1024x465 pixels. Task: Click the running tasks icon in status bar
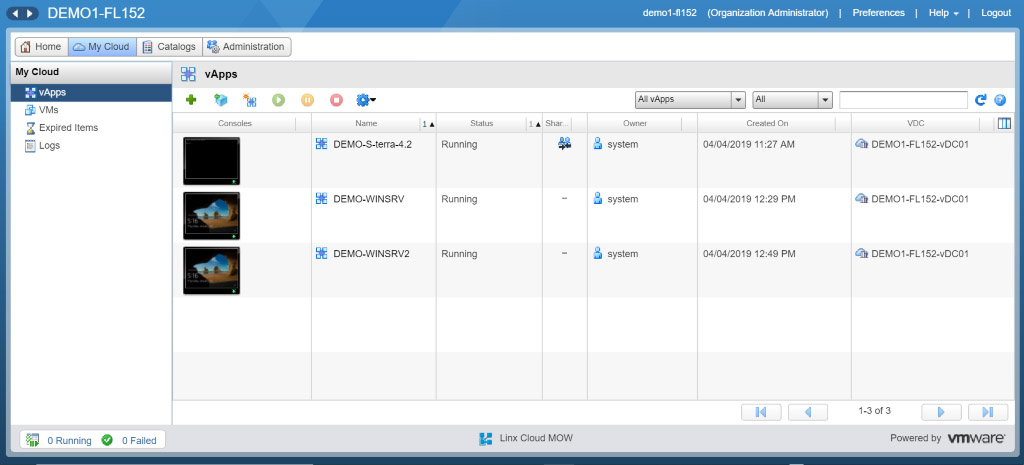tap(33, 440)
